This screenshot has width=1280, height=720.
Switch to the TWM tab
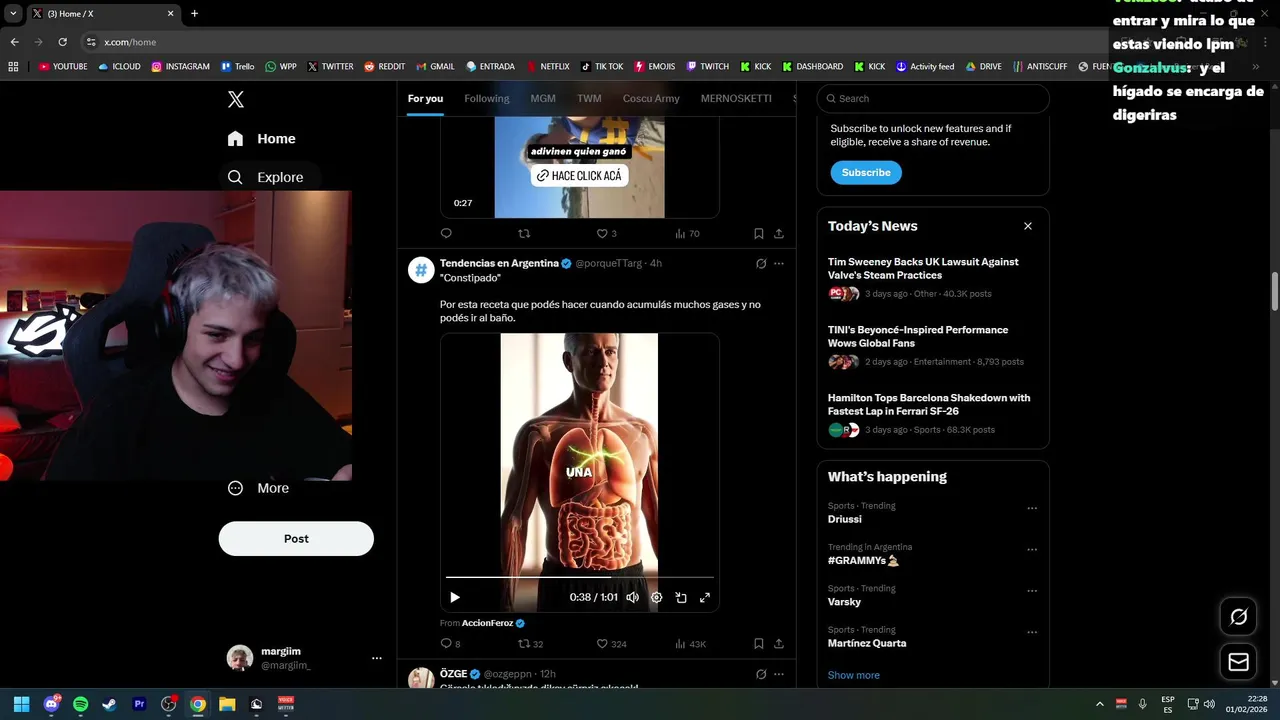pos(589,98)
